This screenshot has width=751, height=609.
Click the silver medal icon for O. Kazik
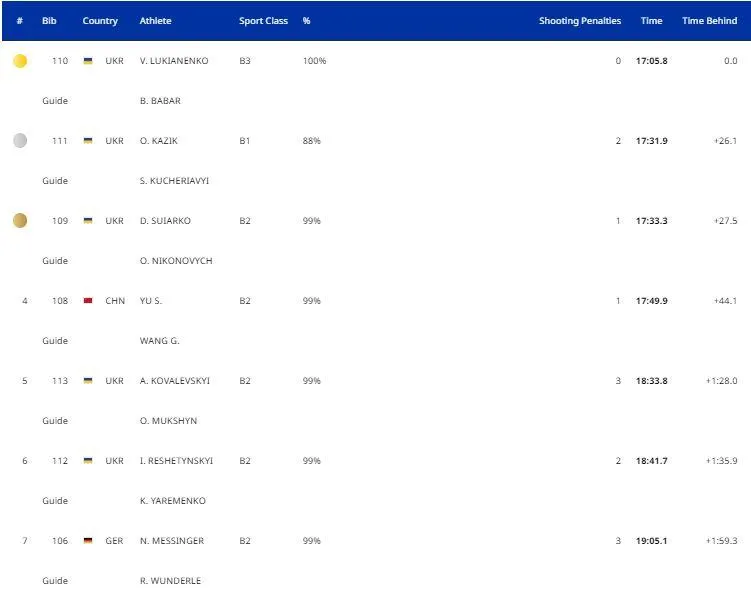(x=20, y=141)
